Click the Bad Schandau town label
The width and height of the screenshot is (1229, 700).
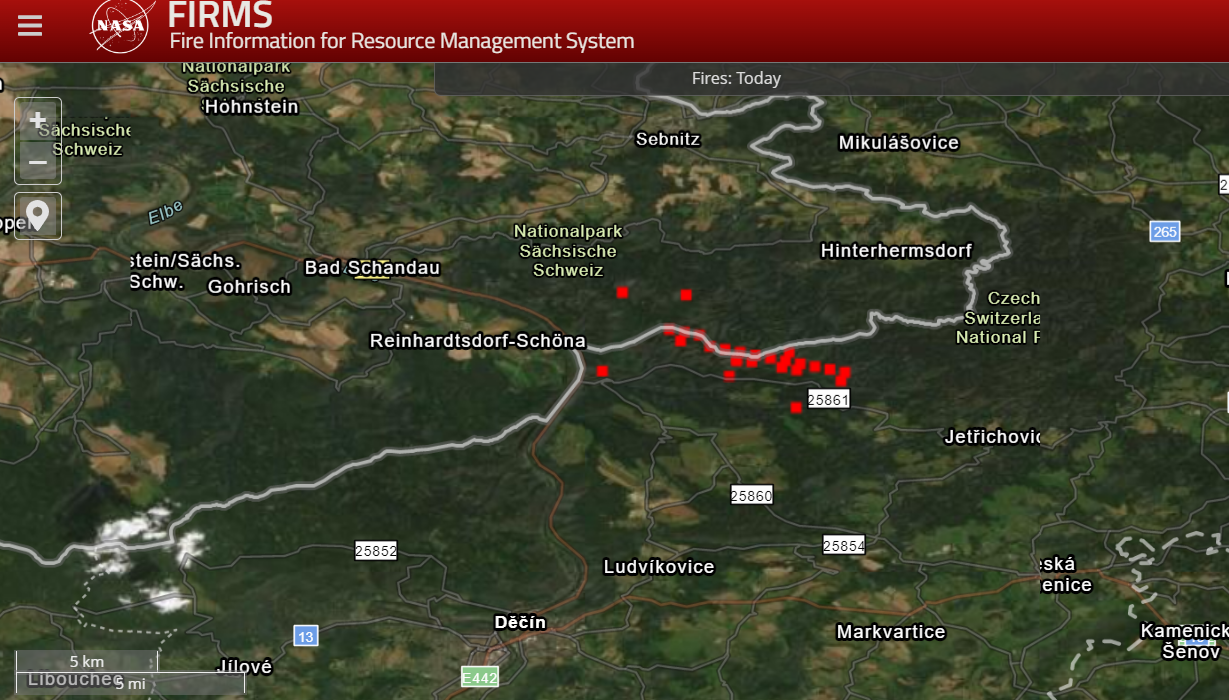372,268
